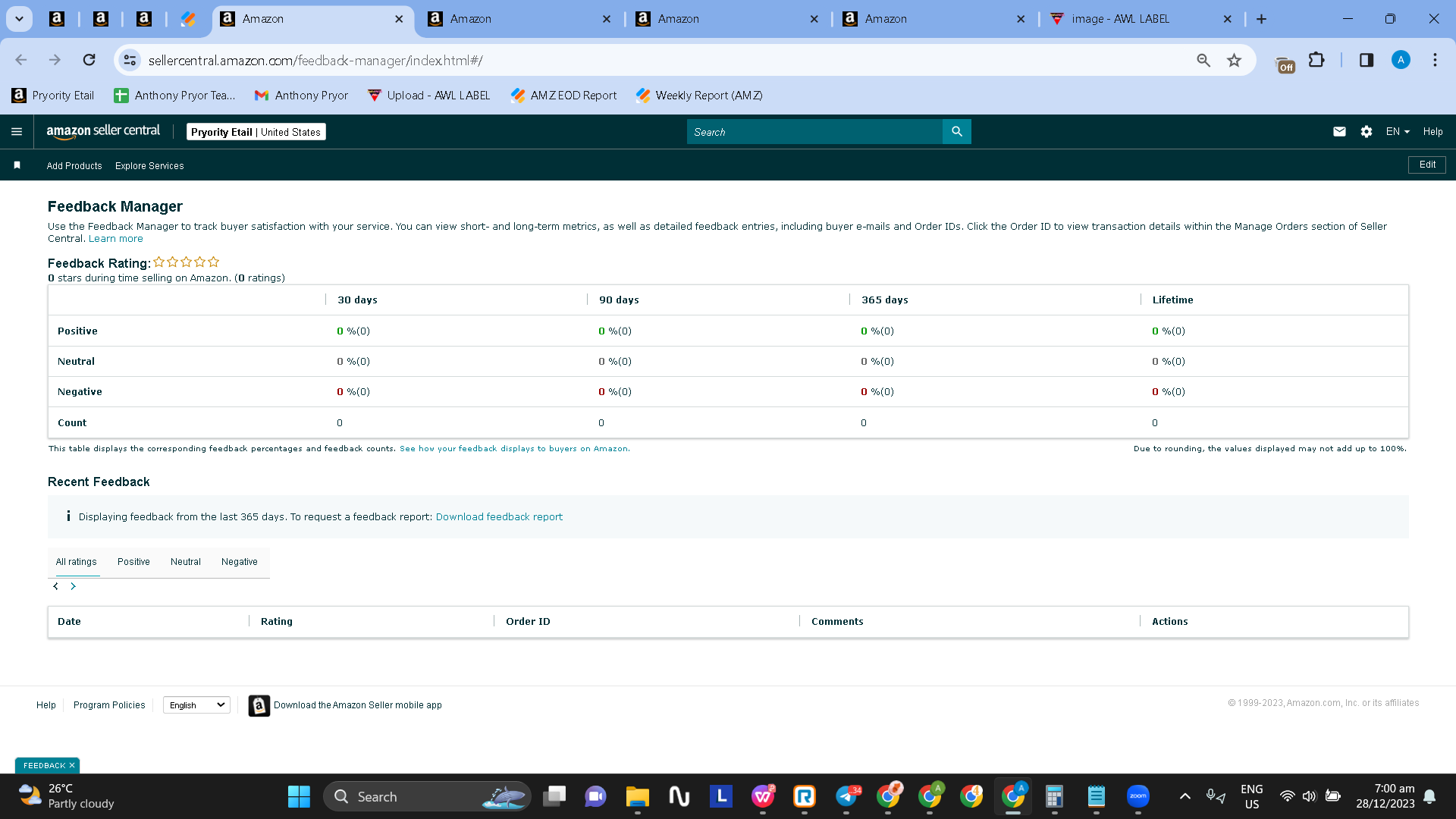Open the notification bell in system tray
Image resolution: width=1456 pixels, height=819 pixels.
1429,796
